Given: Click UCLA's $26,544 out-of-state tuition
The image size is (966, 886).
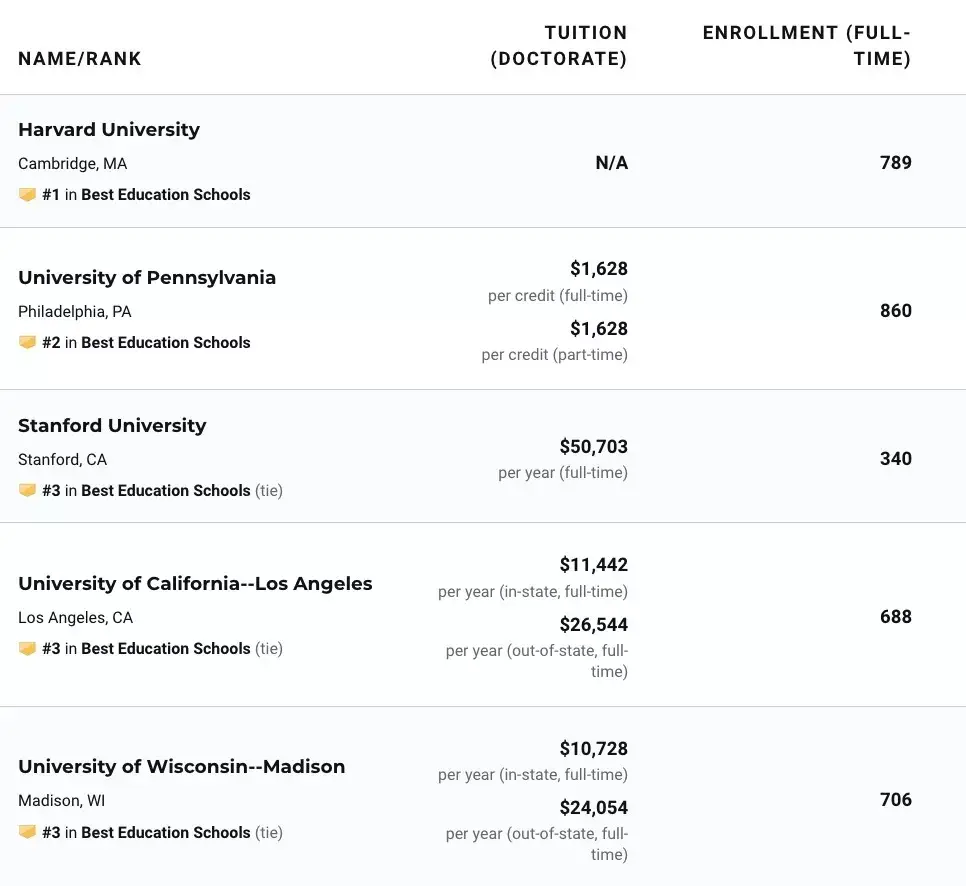Looking at the screenshot, I should pyautogui.click(x=594, y=625).
